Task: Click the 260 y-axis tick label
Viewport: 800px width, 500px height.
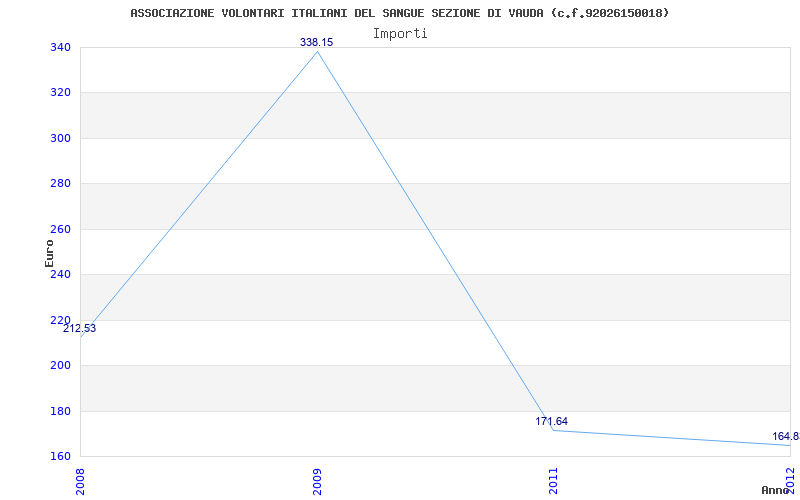Action: [x=60, y=230]
